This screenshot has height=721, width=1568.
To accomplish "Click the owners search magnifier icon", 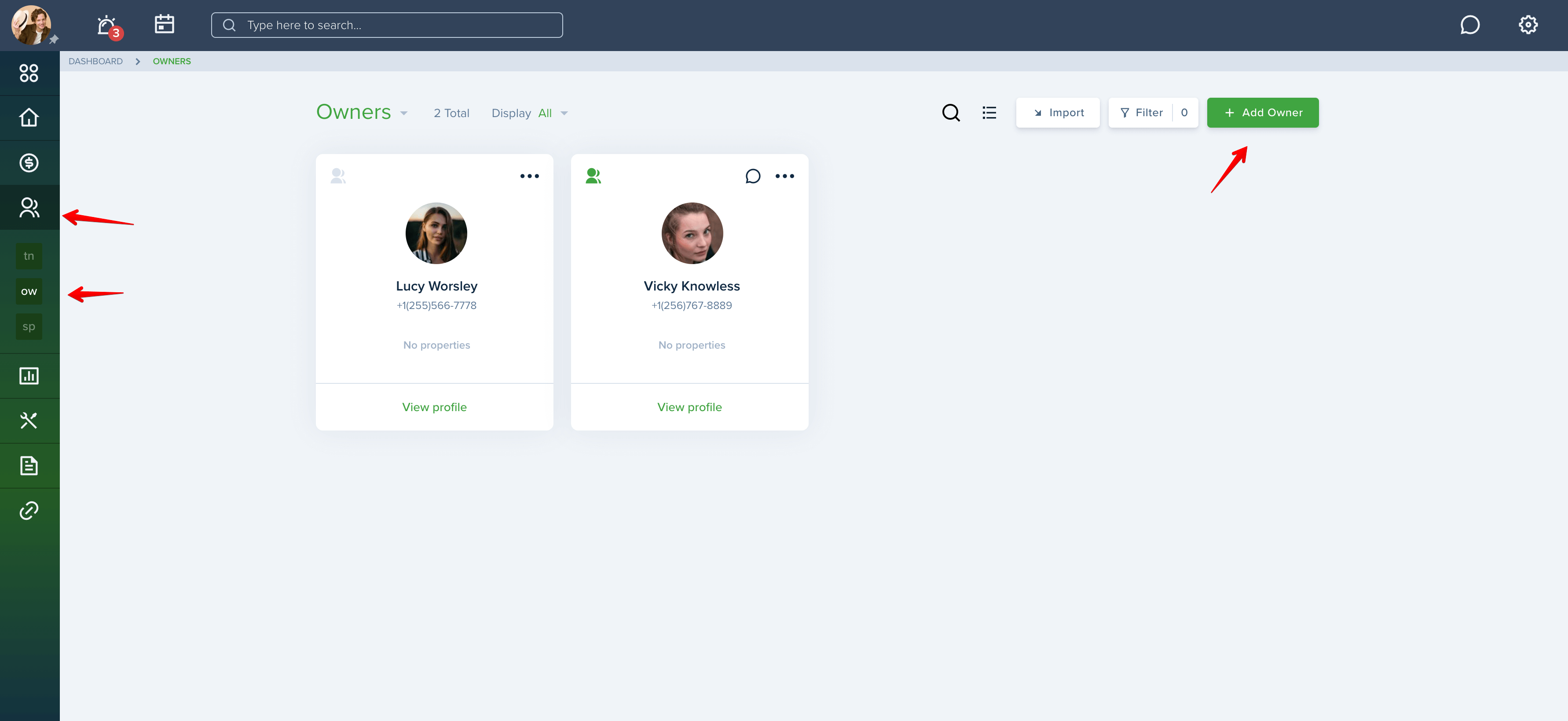I will click(x=951, y=113).
